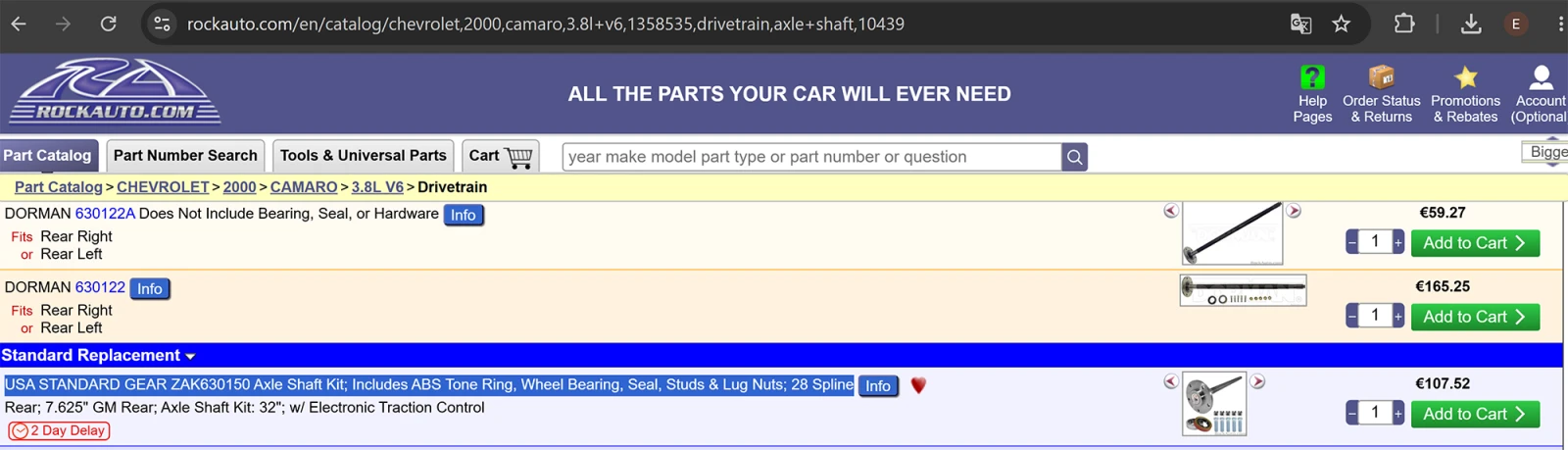Click the RockAuto.com logo

tap(116, 92)
